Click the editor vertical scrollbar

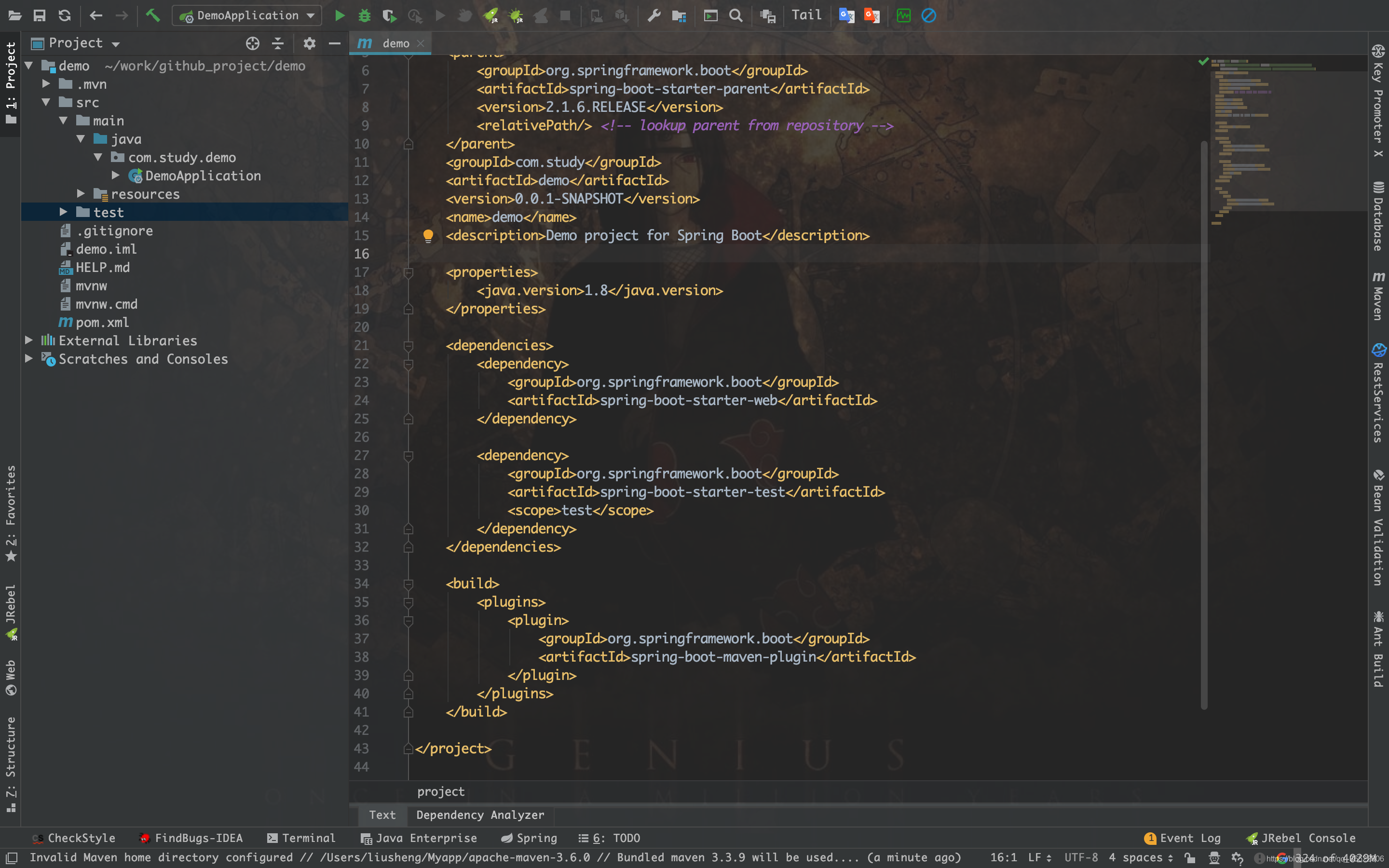click(1204, 425)
